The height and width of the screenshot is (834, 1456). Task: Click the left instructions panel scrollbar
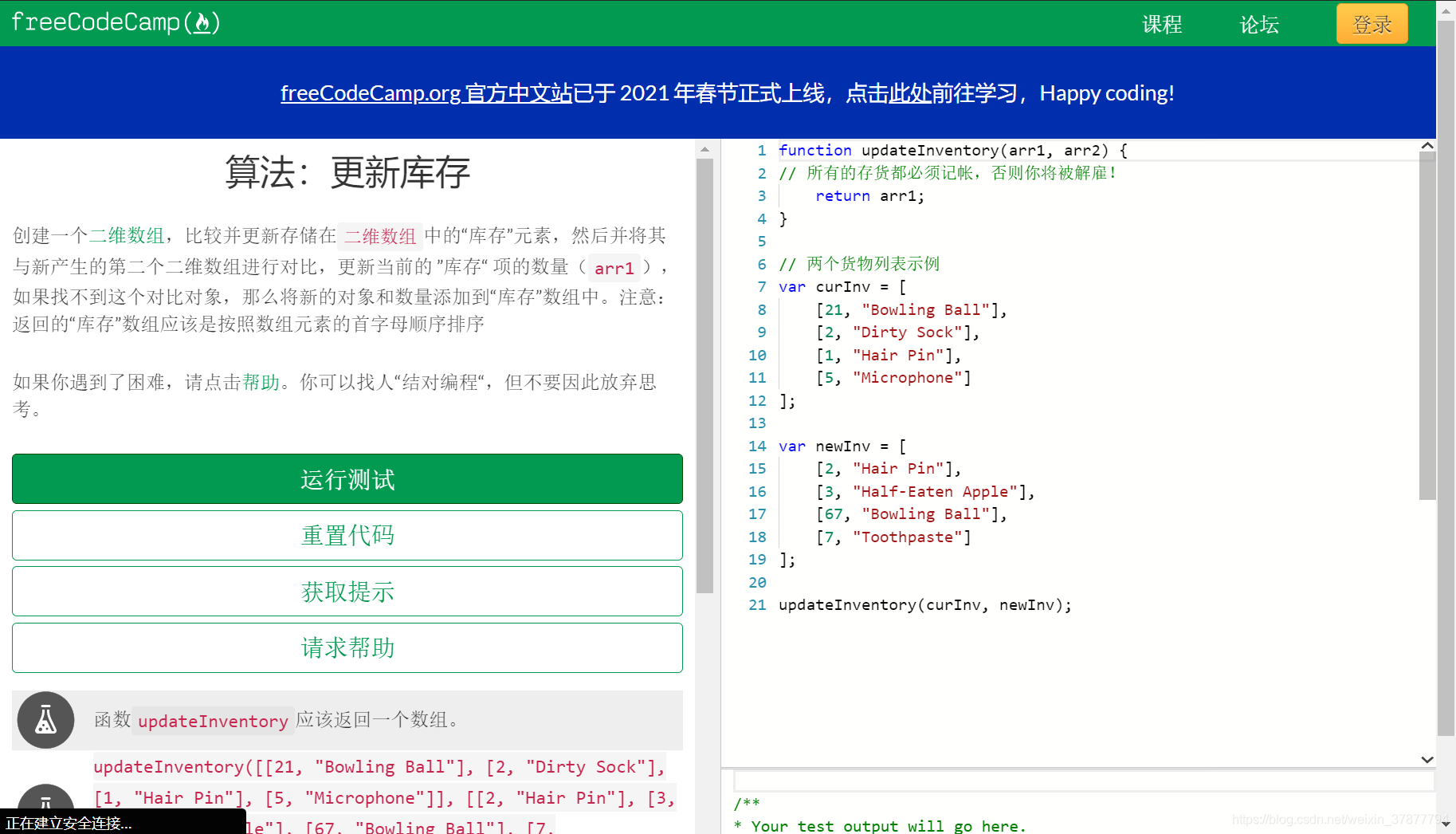[x=704, y=375]
